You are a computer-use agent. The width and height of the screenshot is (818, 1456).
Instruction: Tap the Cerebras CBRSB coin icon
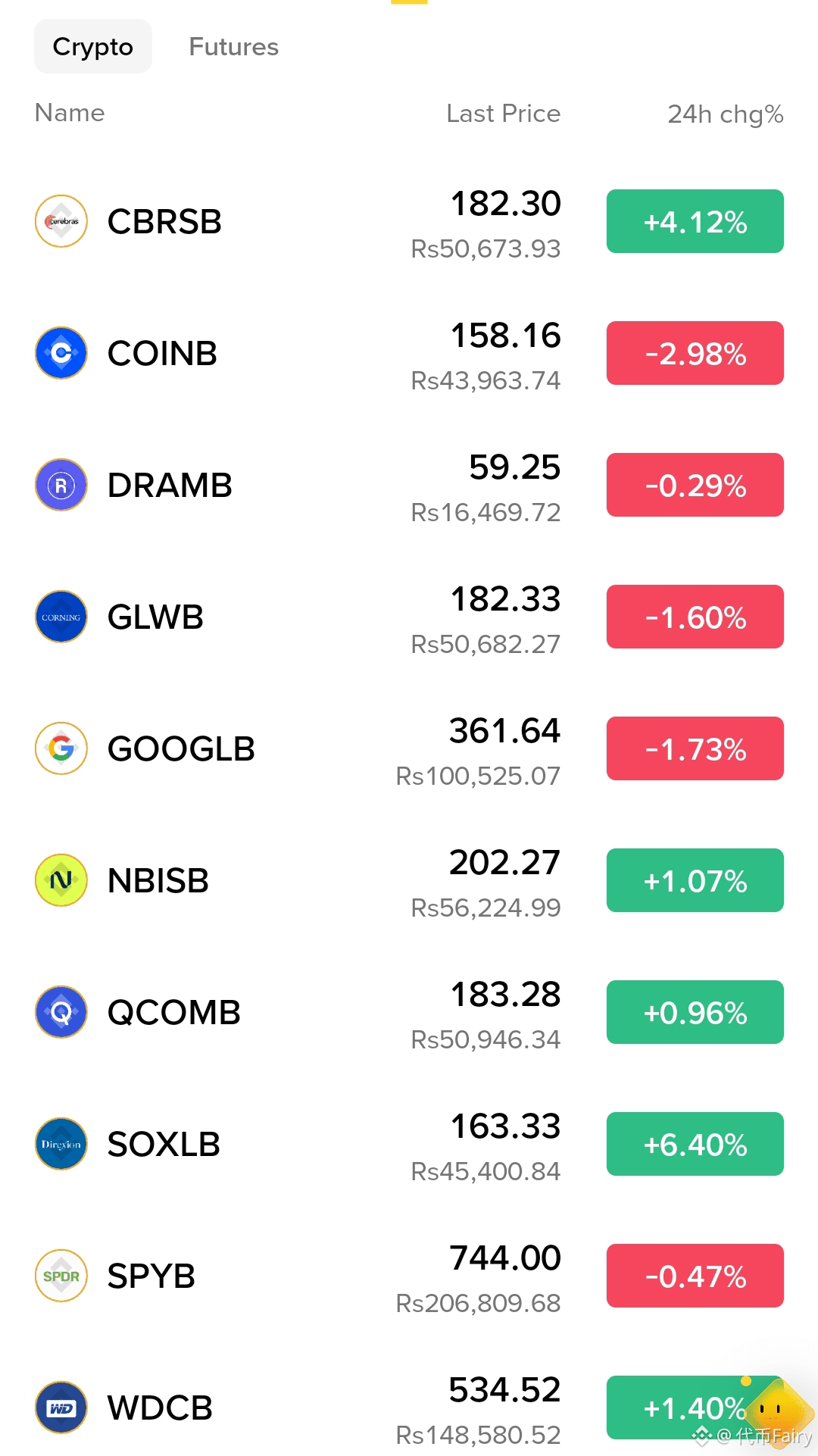(61, 221)
